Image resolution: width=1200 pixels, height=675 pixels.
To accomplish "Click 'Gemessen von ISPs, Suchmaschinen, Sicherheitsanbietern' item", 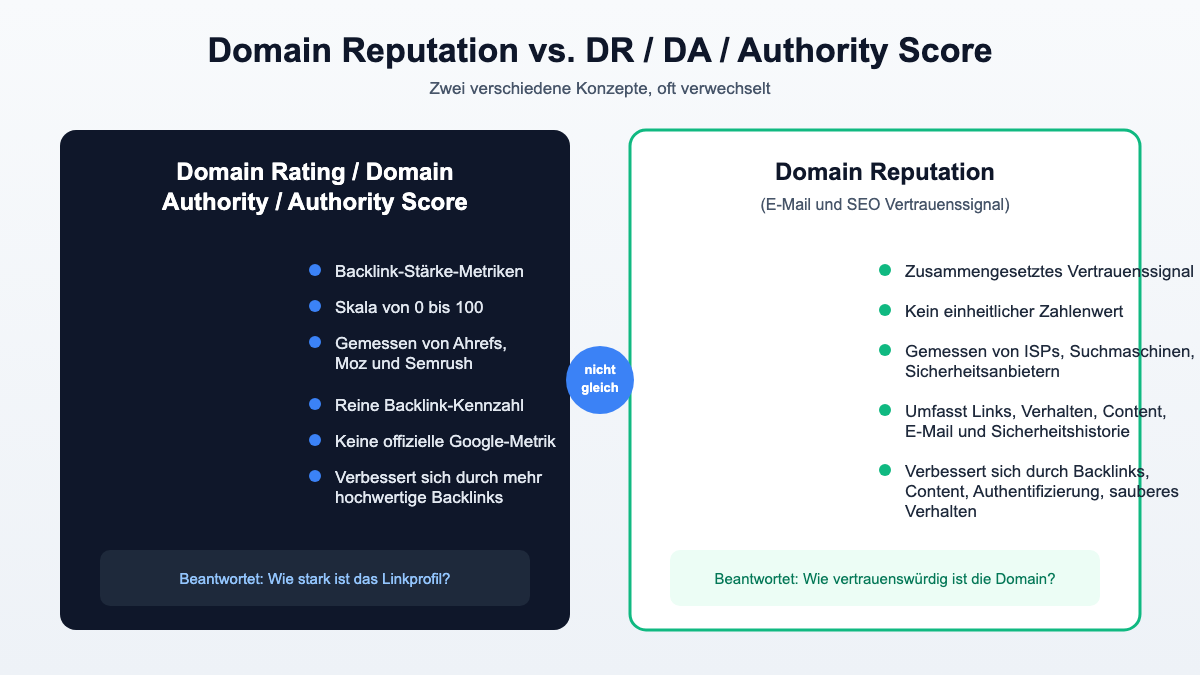I will [x=1050, y=361].
